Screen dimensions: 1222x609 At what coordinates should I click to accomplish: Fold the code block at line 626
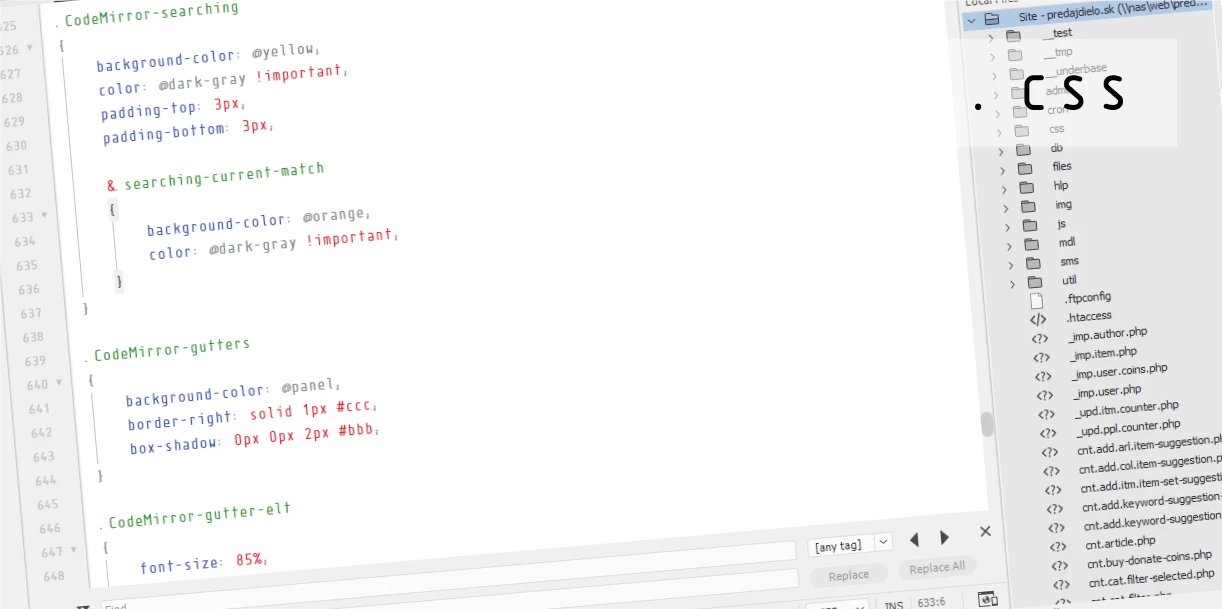coord(29,49)
